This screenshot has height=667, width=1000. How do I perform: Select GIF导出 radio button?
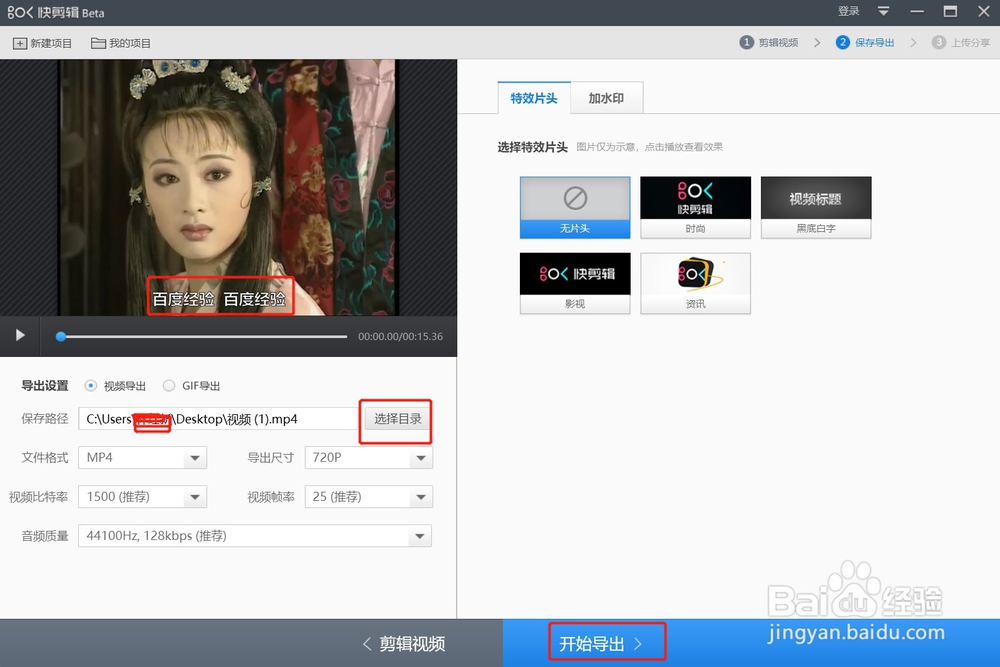click(x=168, y=386)
